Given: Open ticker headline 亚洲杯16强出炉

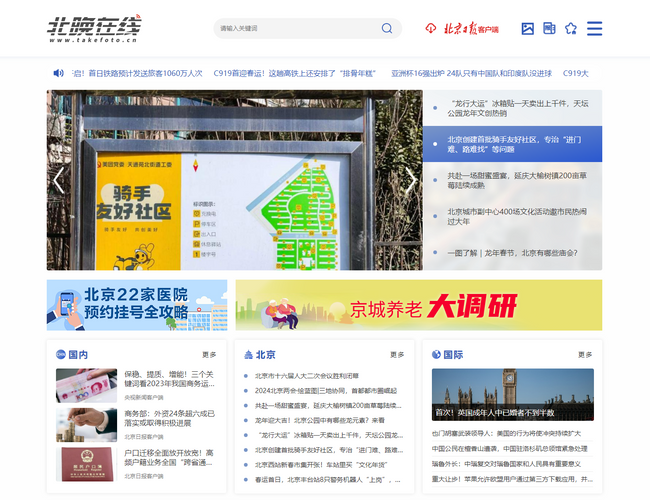Looking at the screenshot, I should tap(472, 73).
